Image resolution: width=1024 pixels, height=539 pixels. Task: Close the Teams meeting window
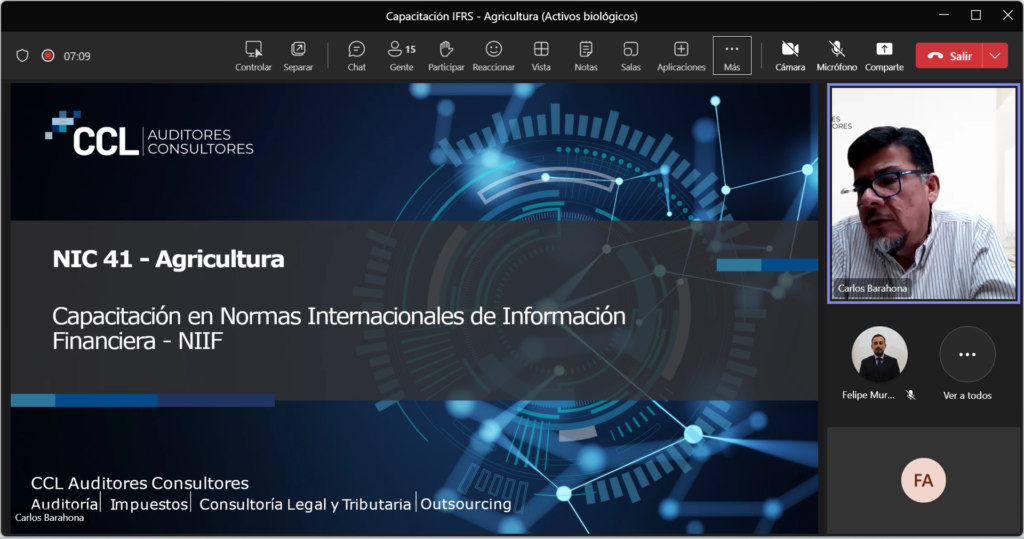pyautogui.click(x=1008, y=15)
